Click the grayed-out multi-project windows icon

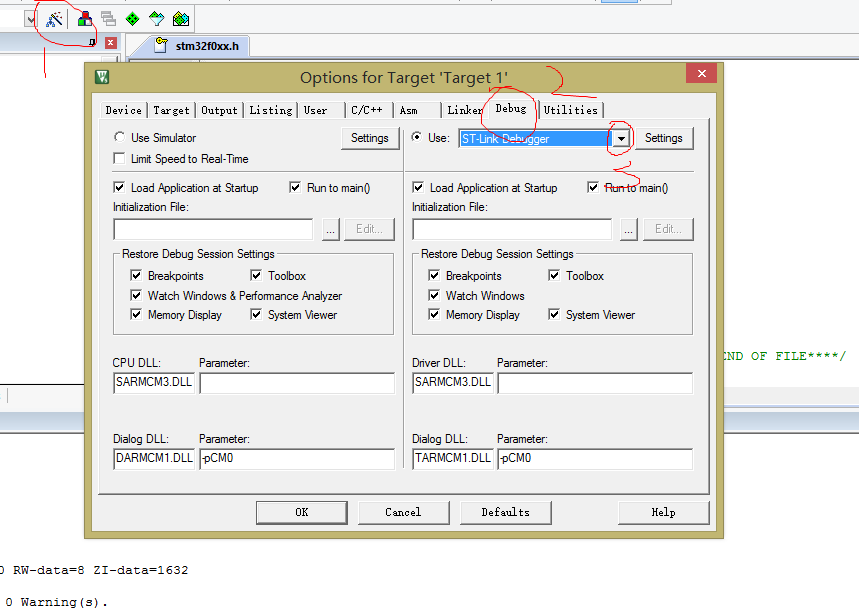[108, 18]
